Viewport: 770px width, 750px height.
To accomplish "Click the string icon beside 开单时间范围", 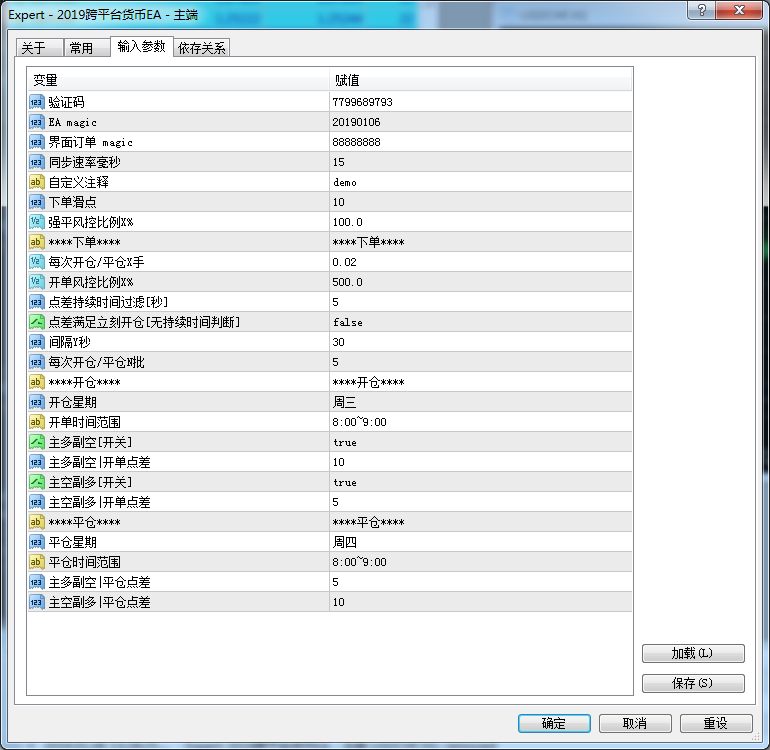I will pyautogui.click(x=36, y=422).
